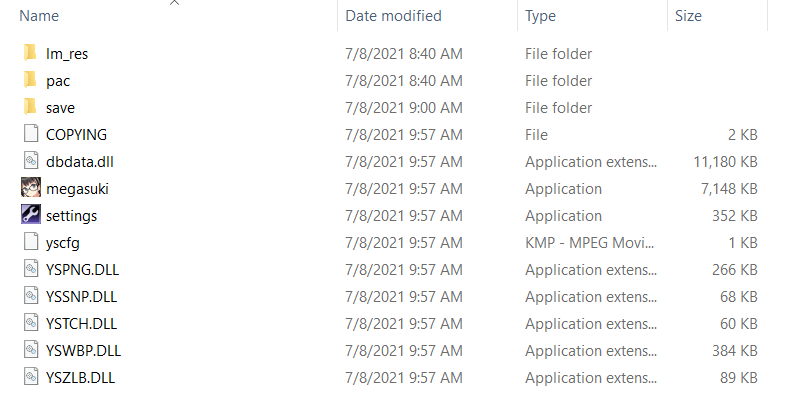Select the YSZLB.DLL file name

81,377
